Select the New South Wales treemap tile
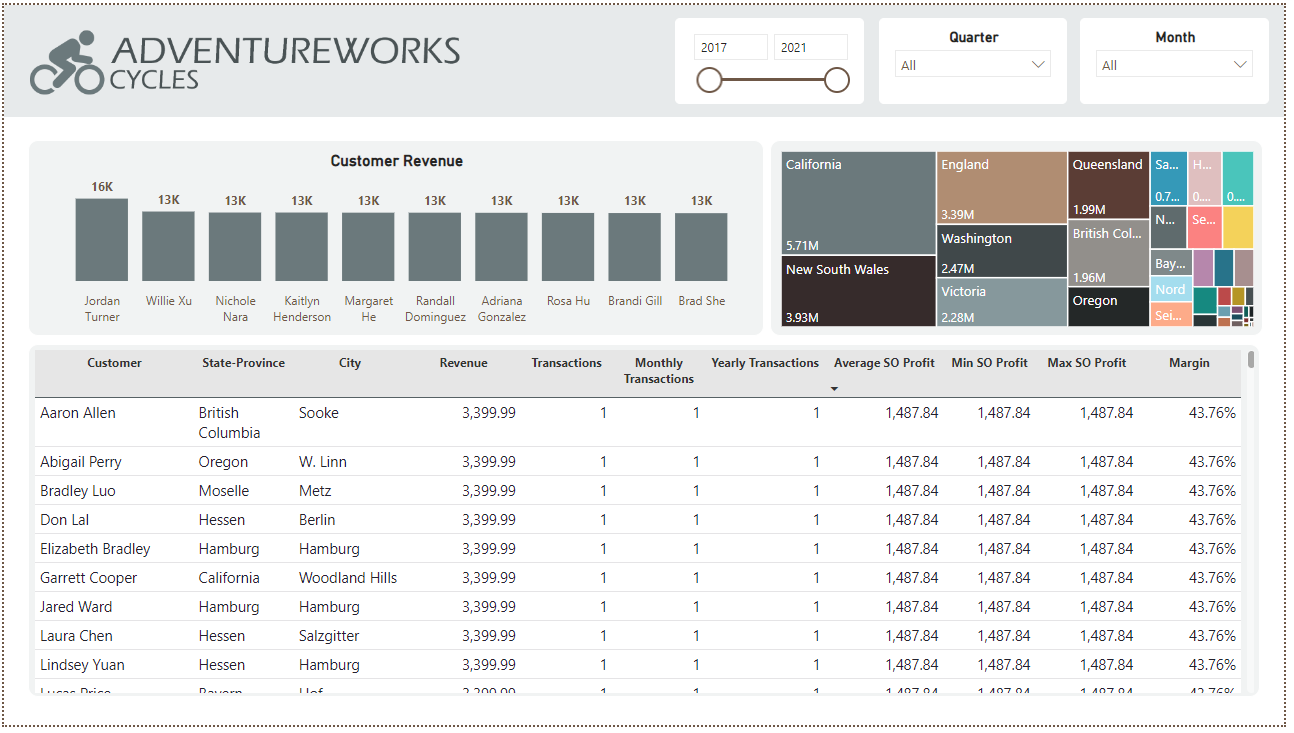The height and width of the screenshot is (733, 1294). [x=858, y=292]
